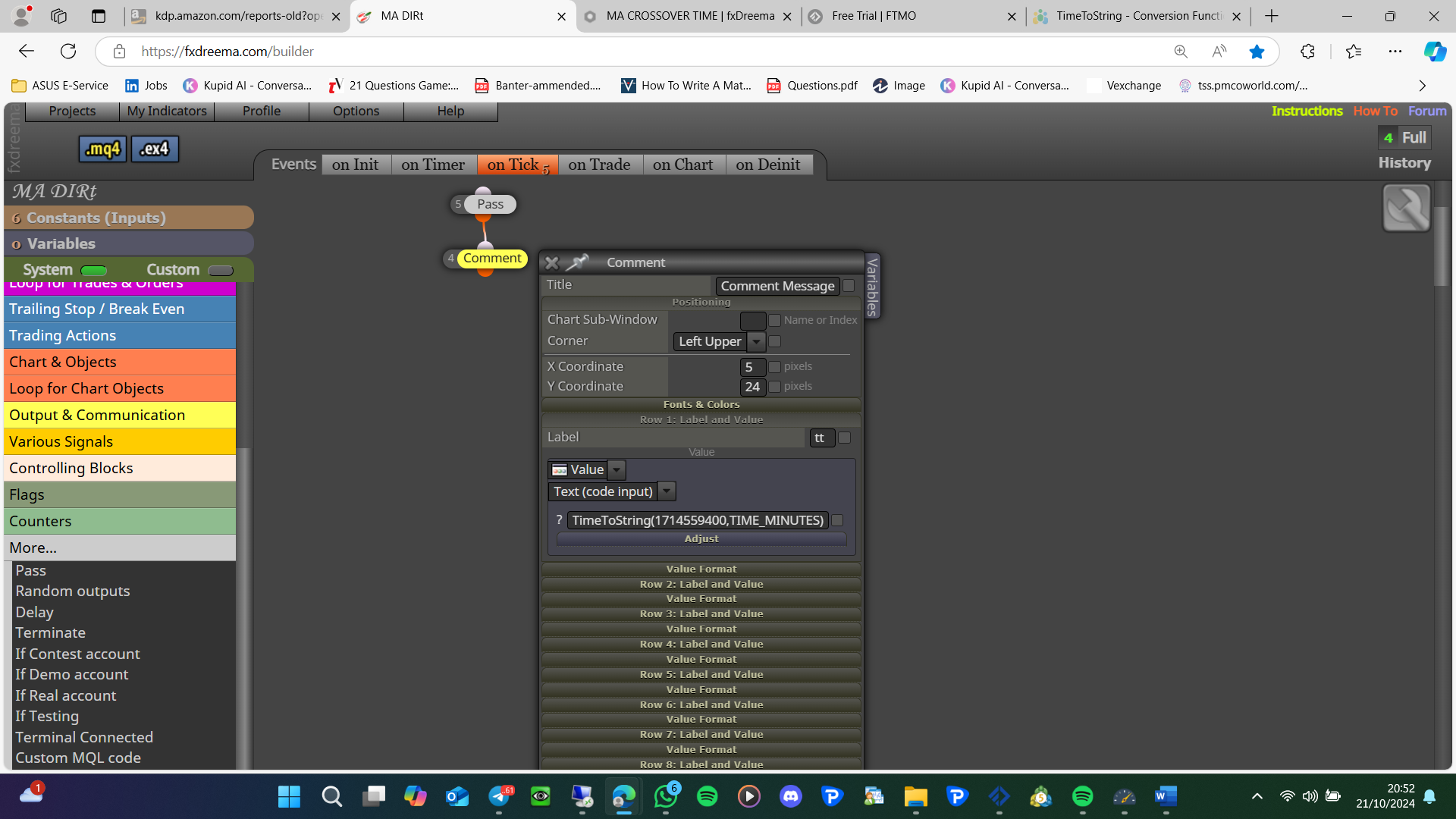Expand the first Value Format section
The width and height of the screenshot is (1456, 819).
click(701, 569)
